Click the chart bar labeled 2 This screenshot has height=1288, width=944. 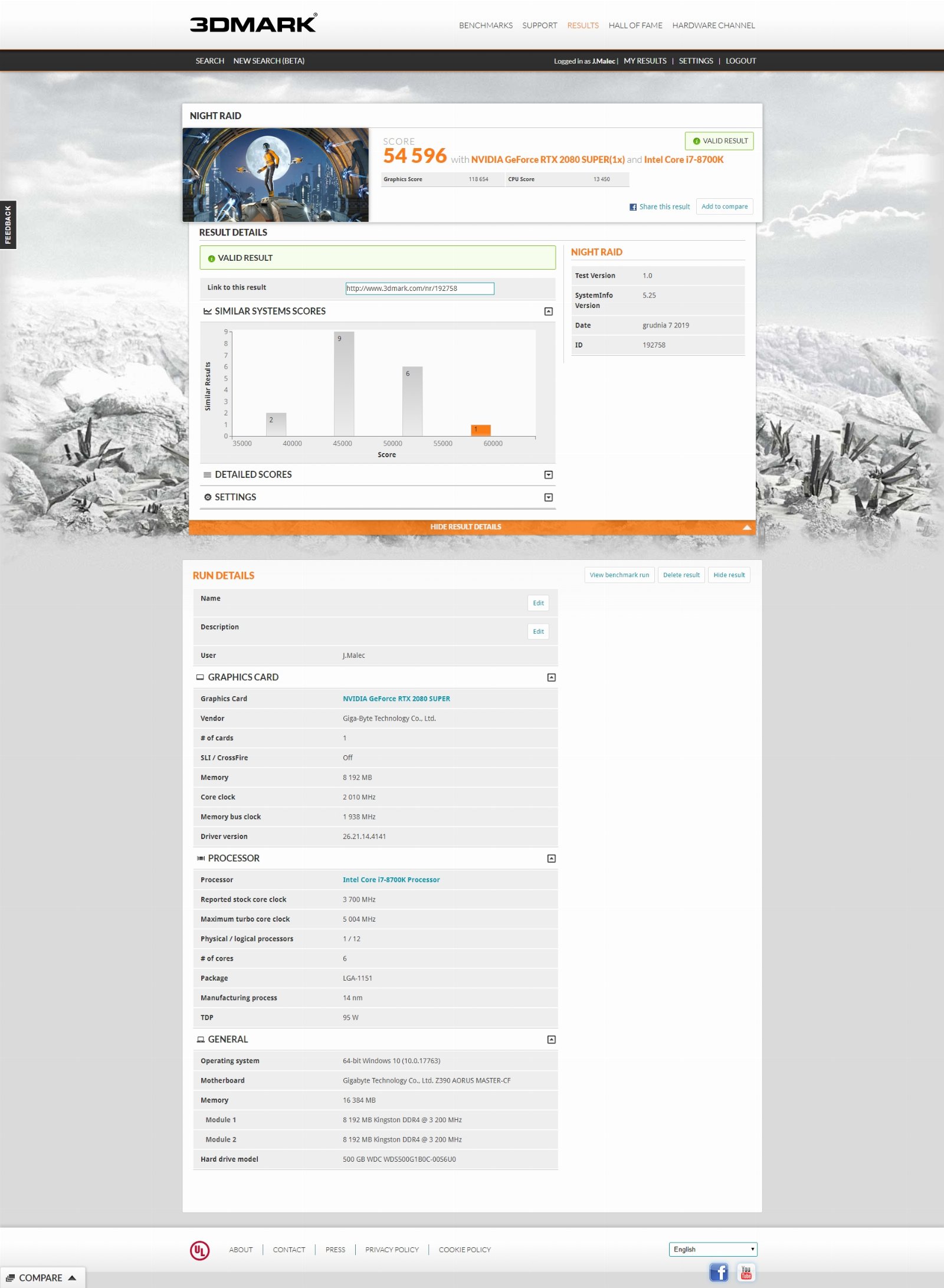pyautogui.click(x=276, y=425)
